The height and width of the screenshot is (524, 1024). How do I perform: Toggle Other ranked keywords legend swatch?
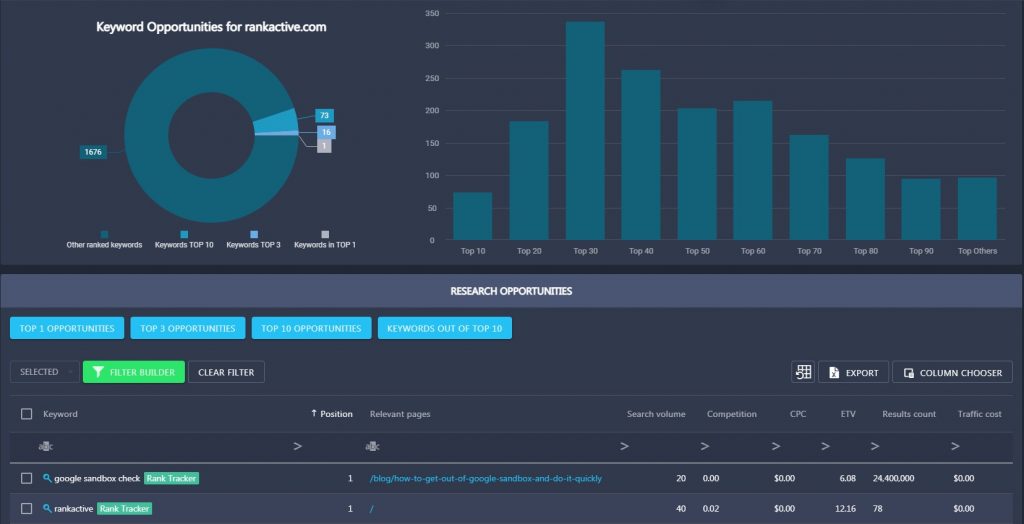(x=104, y=234)
